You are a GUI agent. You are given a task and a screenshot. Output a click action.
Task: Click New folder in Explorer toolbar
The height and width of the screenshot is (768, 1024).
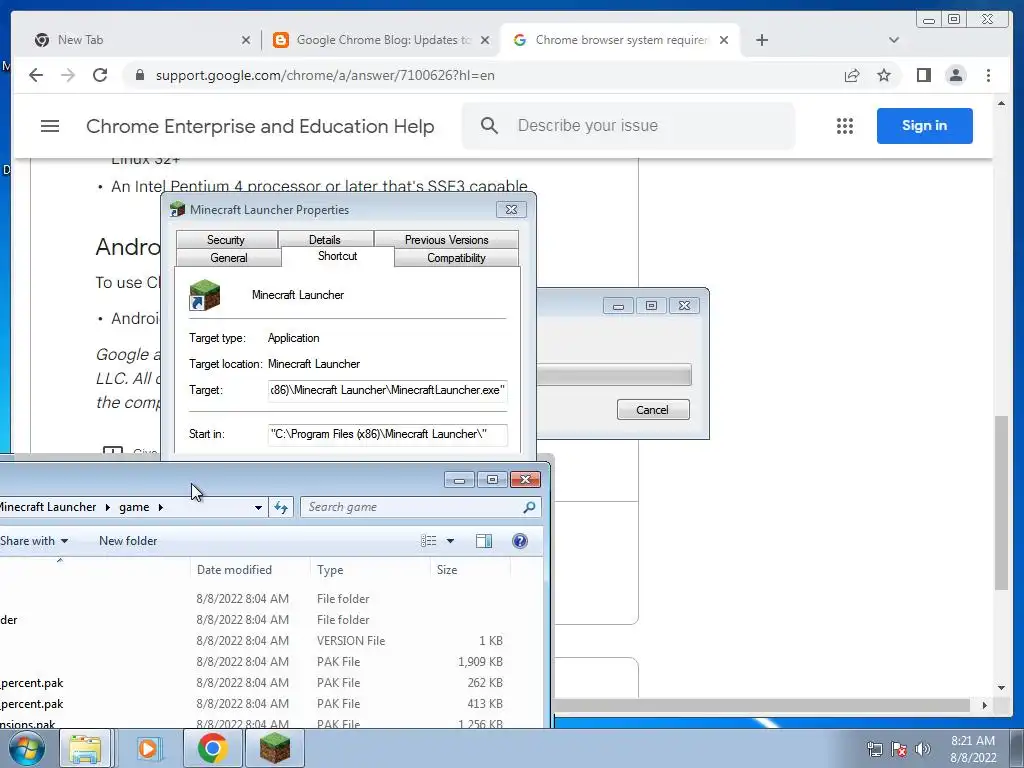click(128, 541)
